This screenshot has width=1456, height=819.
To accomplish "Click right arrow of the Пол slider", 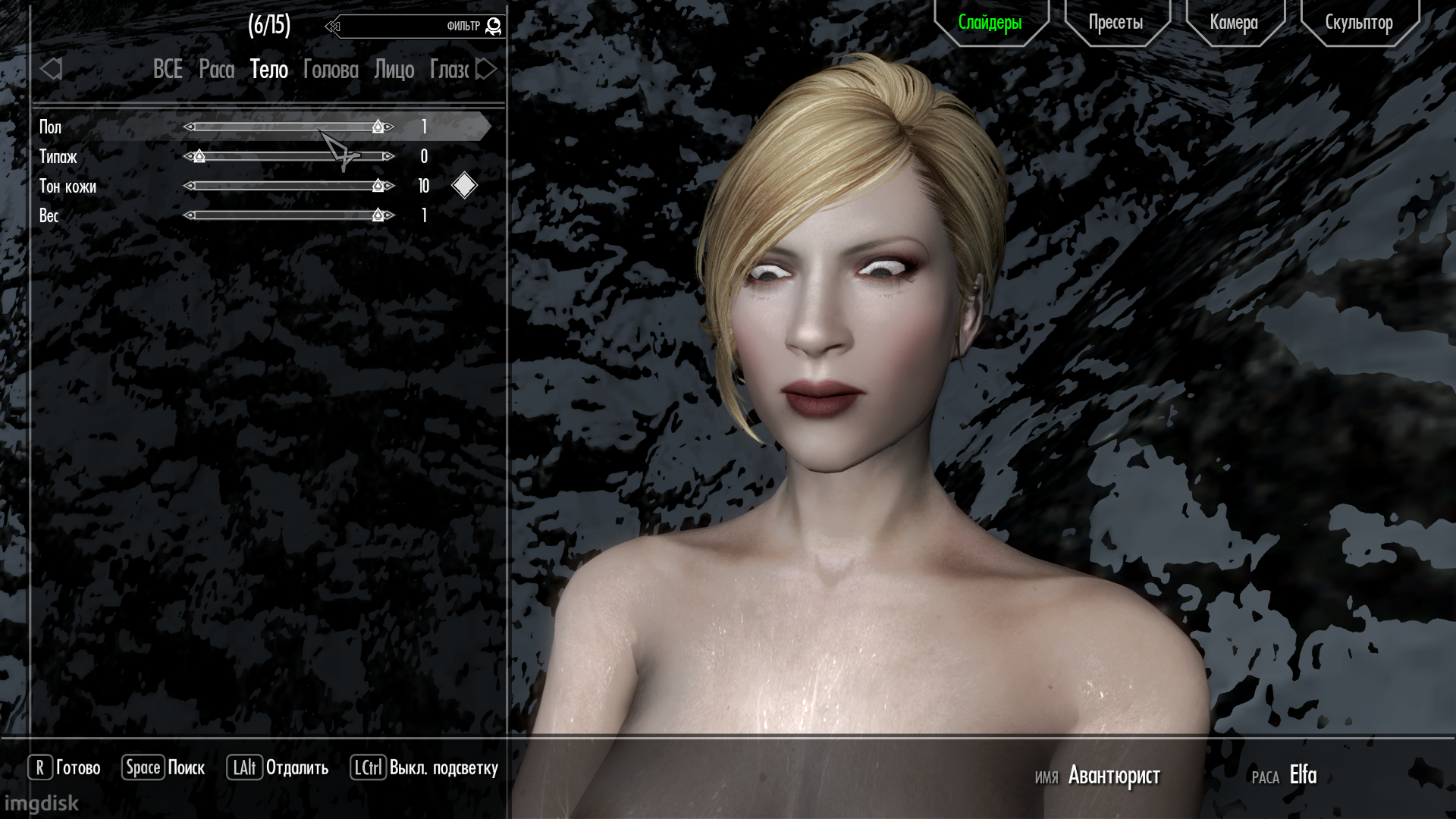I will coord(388,127).
